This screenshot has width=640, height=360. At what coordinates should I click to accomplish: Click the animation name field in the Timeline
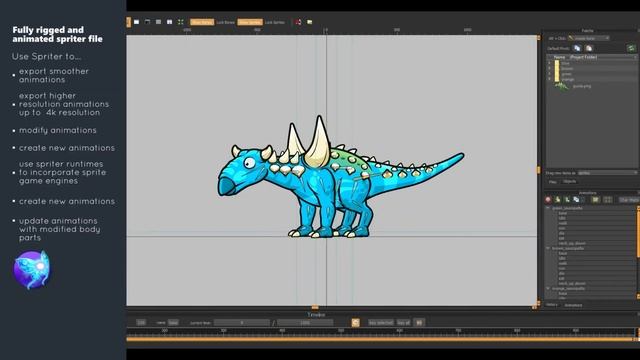tap(173, 322)
